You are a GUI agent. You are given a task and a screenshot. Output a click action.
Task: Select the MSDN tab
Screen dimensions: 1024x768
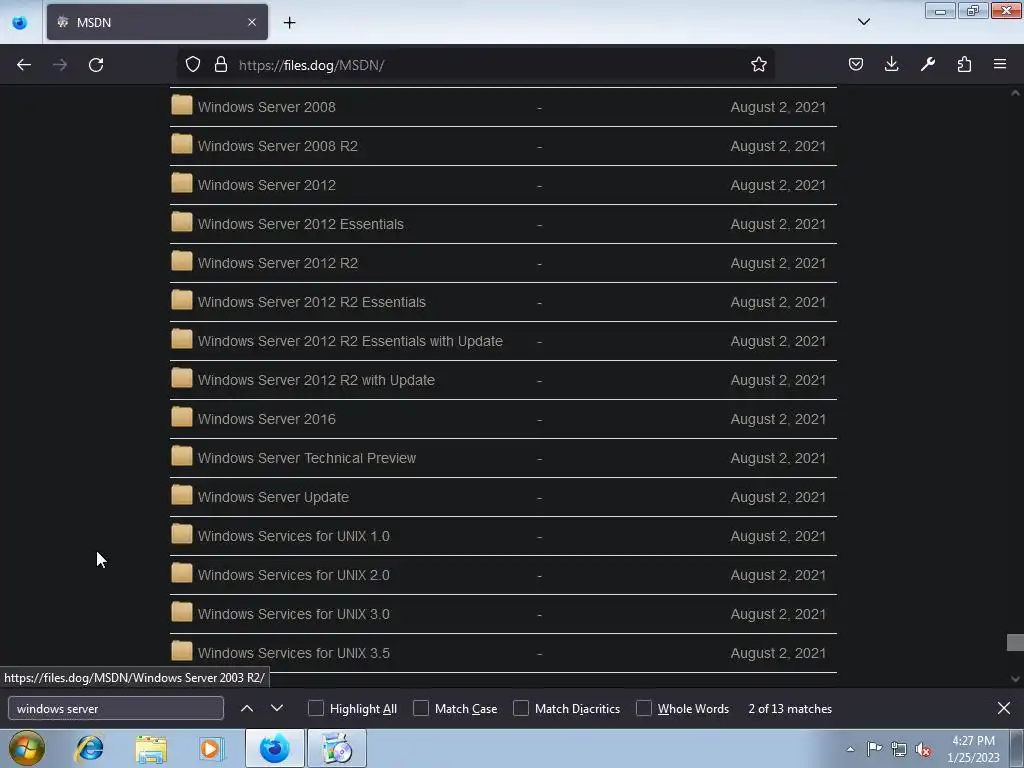click(157, 22)
